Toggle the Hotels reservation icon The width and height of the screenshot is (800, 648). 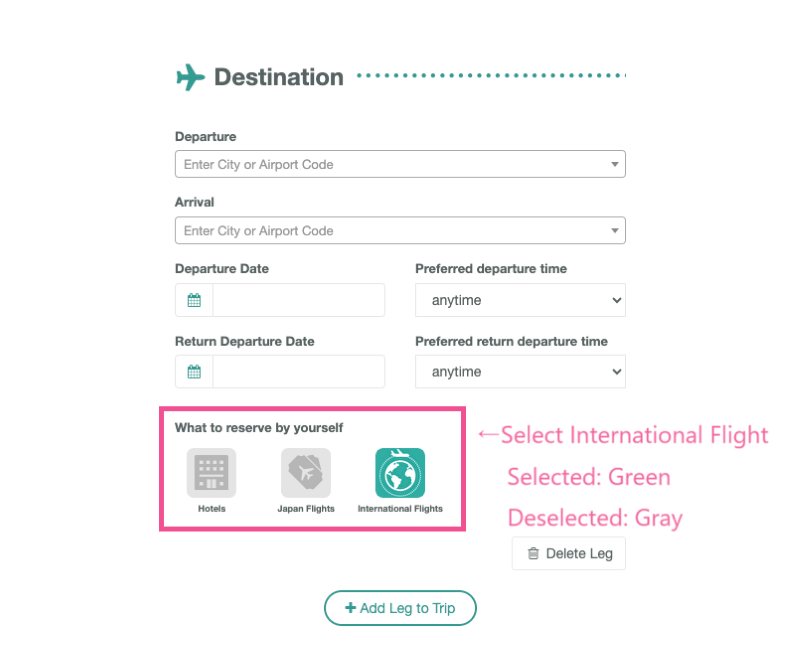click(211, 473)
